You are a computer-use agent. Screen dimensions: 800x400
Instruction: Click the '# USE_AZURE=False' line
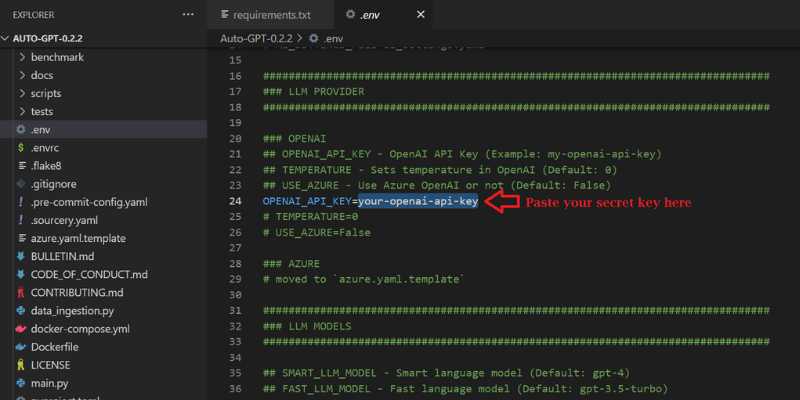point(316,233)
